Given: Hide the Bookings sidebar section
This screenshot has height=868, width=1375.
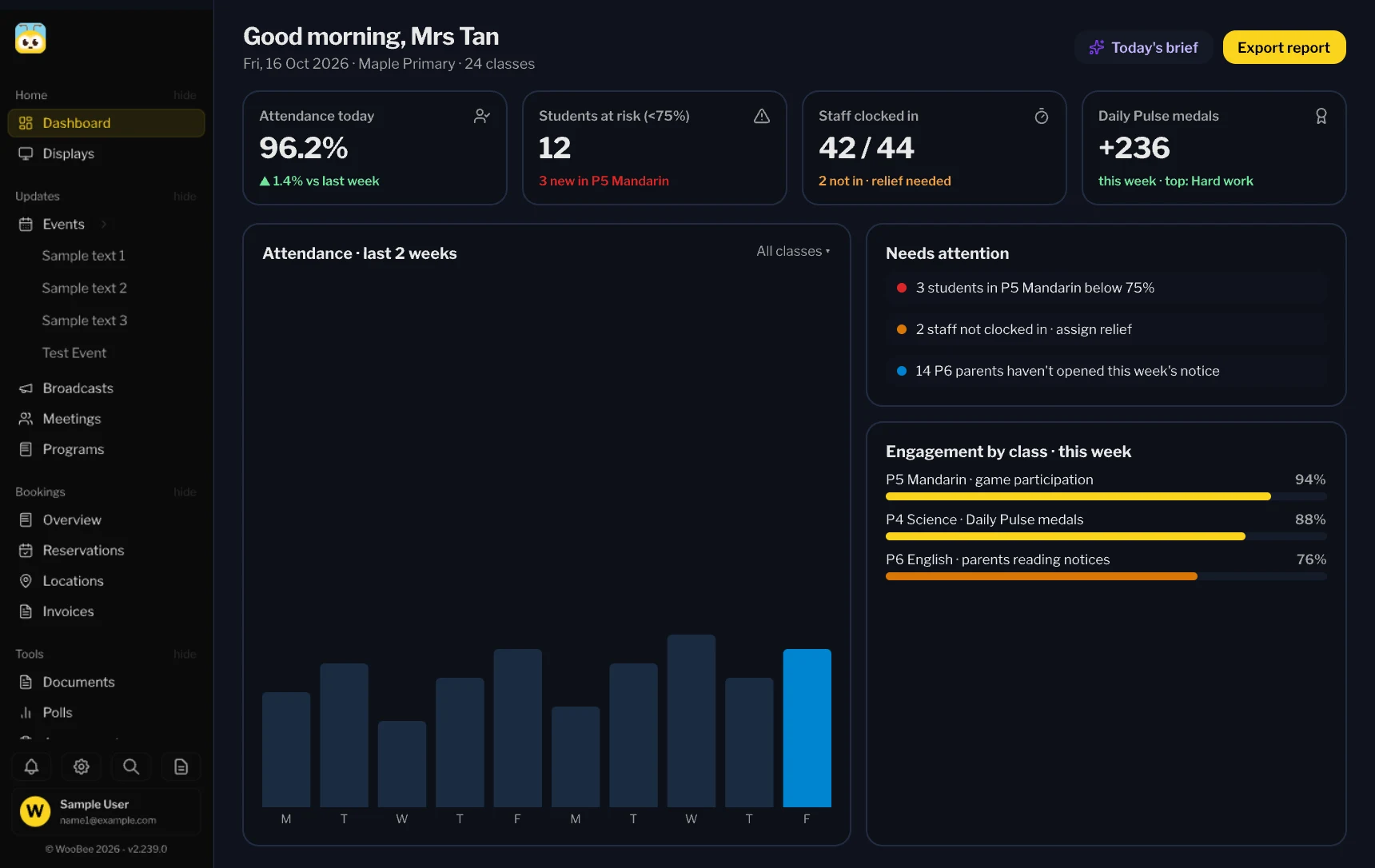Looking at the screenshot, I should click(x=185, y=492).
